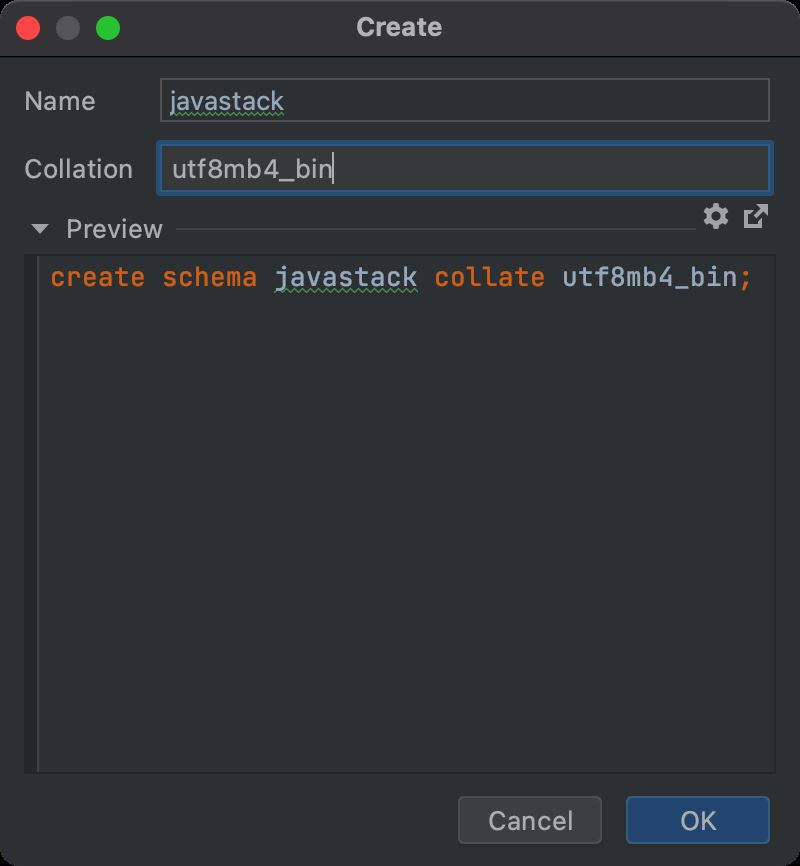The width and height of the screenshot is (800, 866).
Task: Click the 'create' keyword in preview
Action: [97, 277]
